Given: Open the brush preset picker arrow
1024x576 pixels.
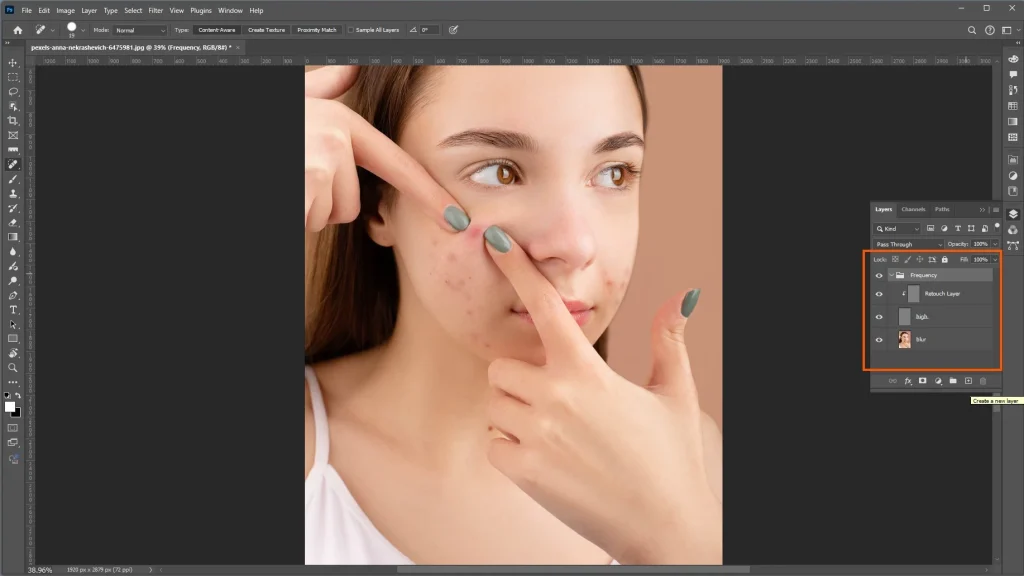Looking at the screenshot, I should (x=83, y=30).
